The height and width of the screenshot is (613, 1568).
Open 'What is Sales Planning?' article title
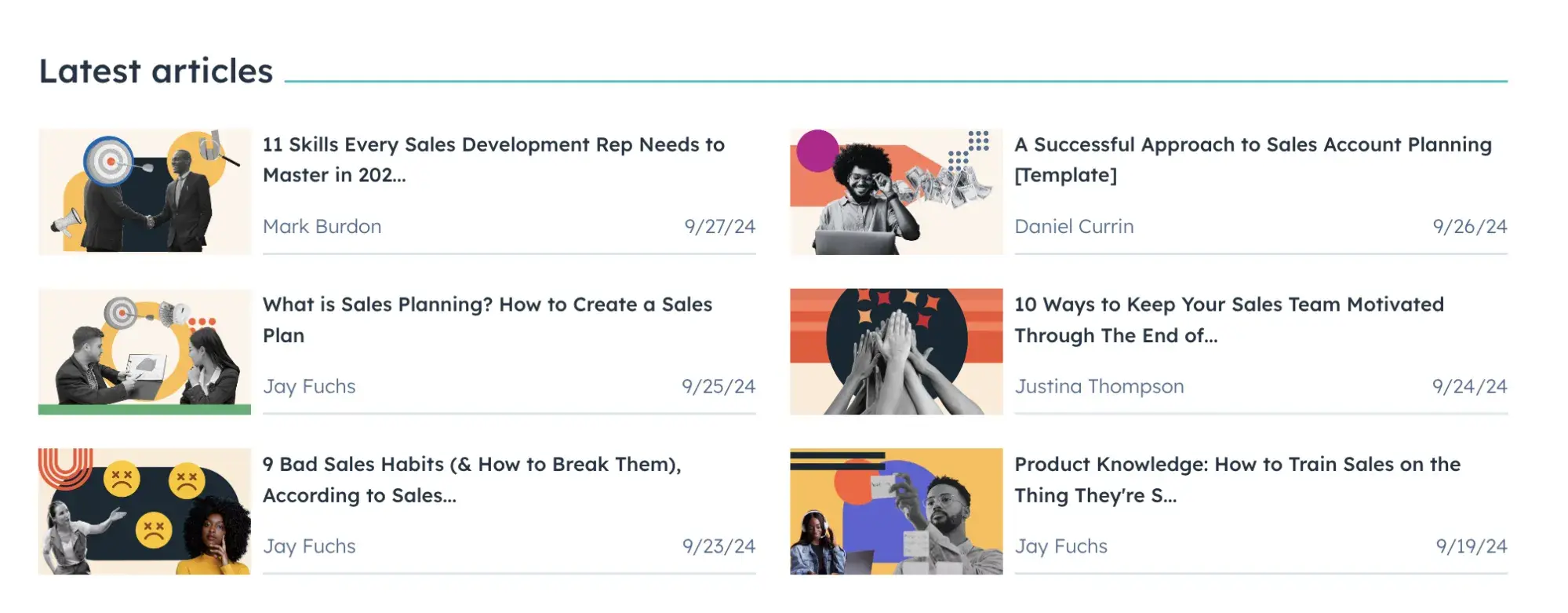click(487, 319)
